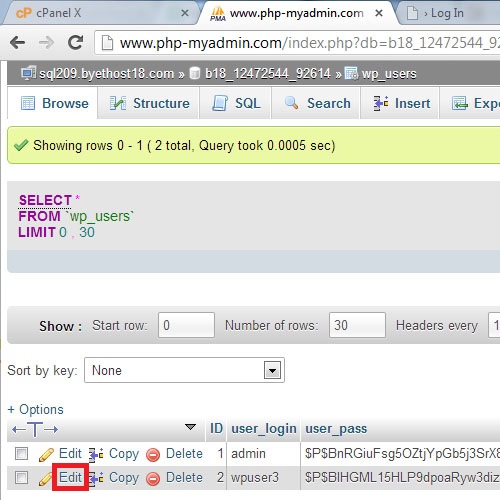Click the ID value 2 cell
This screenshot has width=500, height=500.
coord(220,478)
